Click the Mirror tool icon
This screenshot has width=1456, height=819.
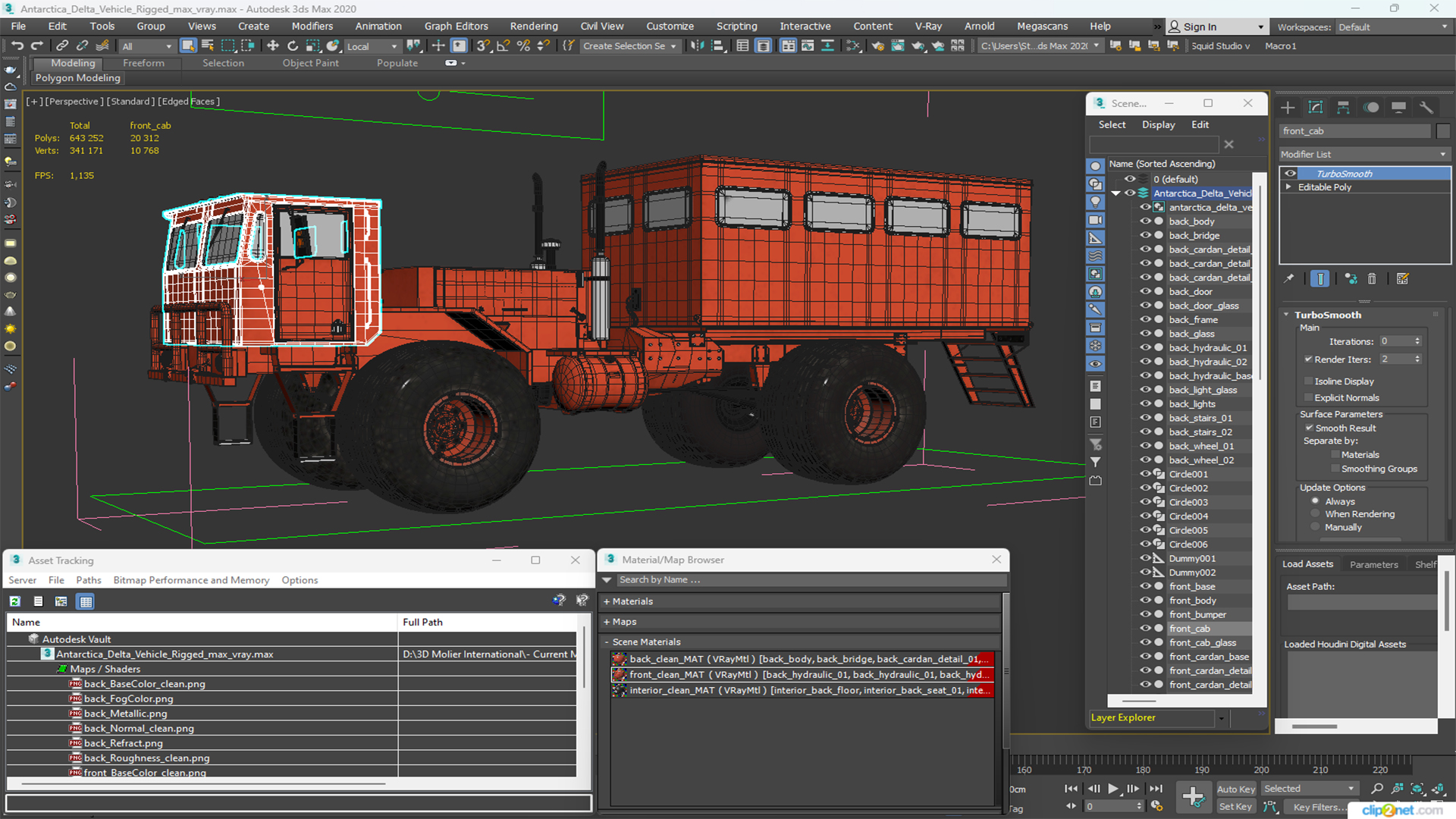click(697, 46)
